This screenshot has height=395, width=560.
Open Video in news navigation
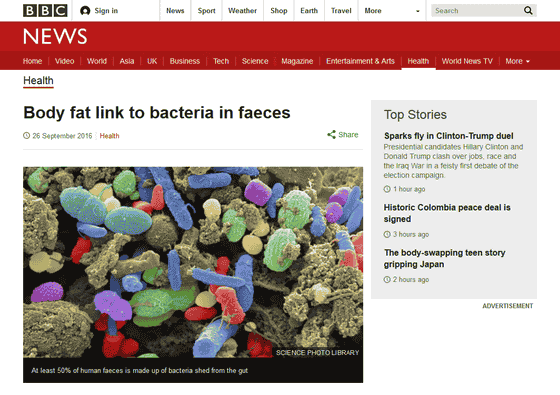click(65, 61)
